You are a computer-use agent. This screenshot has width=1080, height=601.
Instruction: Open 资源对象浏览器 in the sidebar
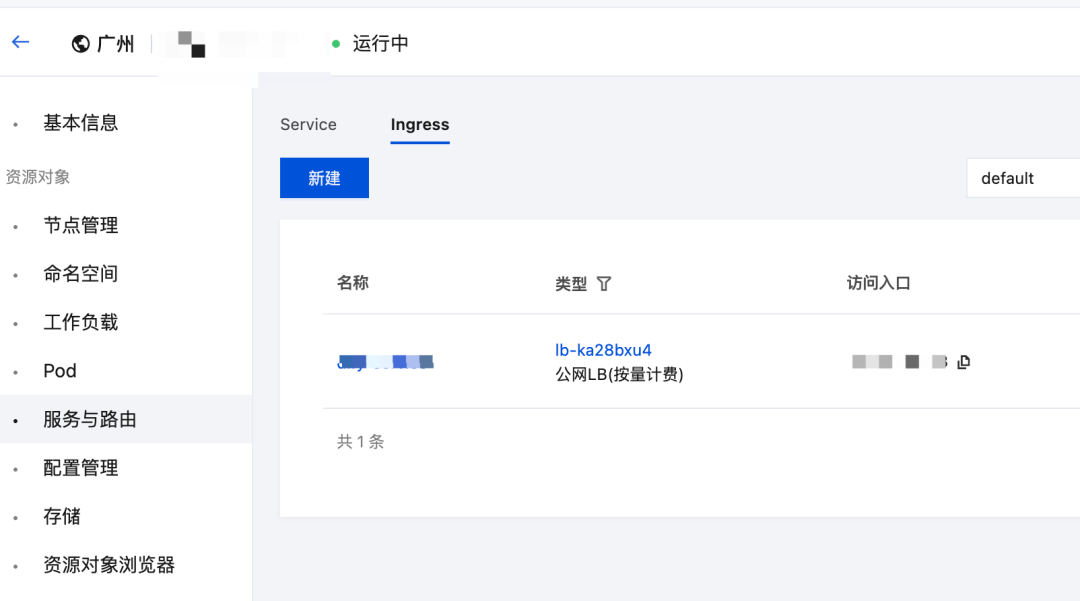110,564
